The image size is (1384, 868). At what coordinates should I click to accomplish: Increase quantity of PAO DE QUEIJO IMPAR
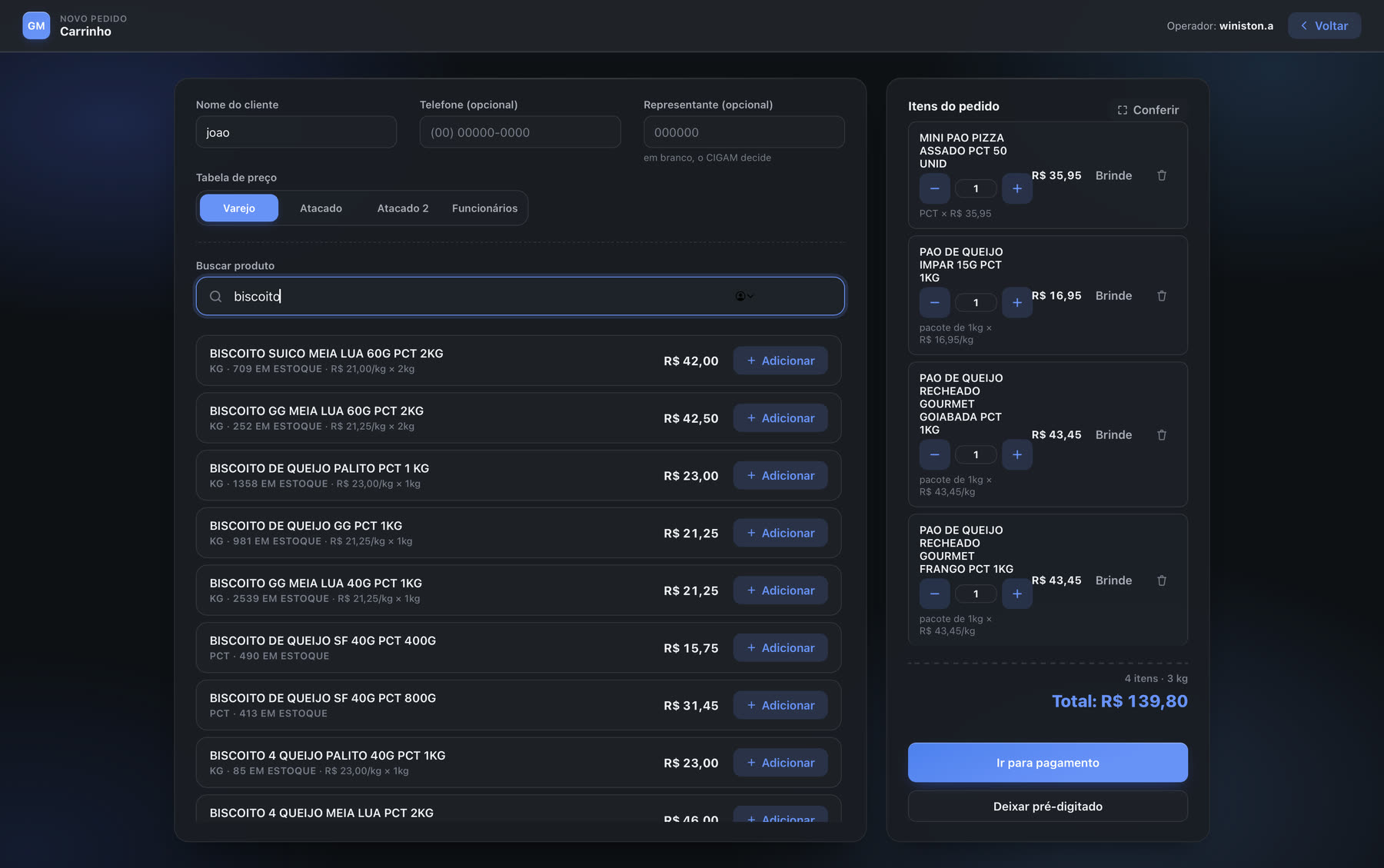click(x=1016, y=303)
